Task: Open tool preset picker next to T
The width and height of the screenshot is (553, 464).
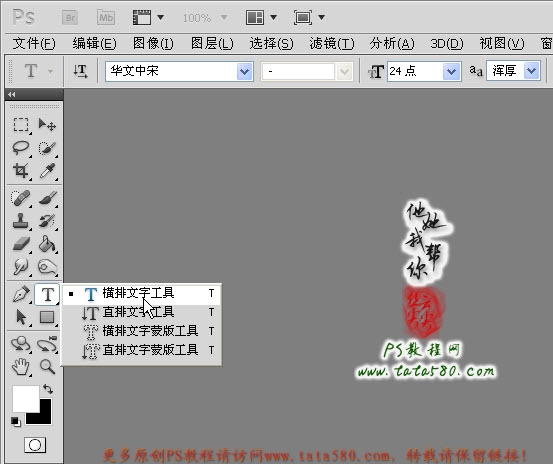Action: [x=50, y=72]
